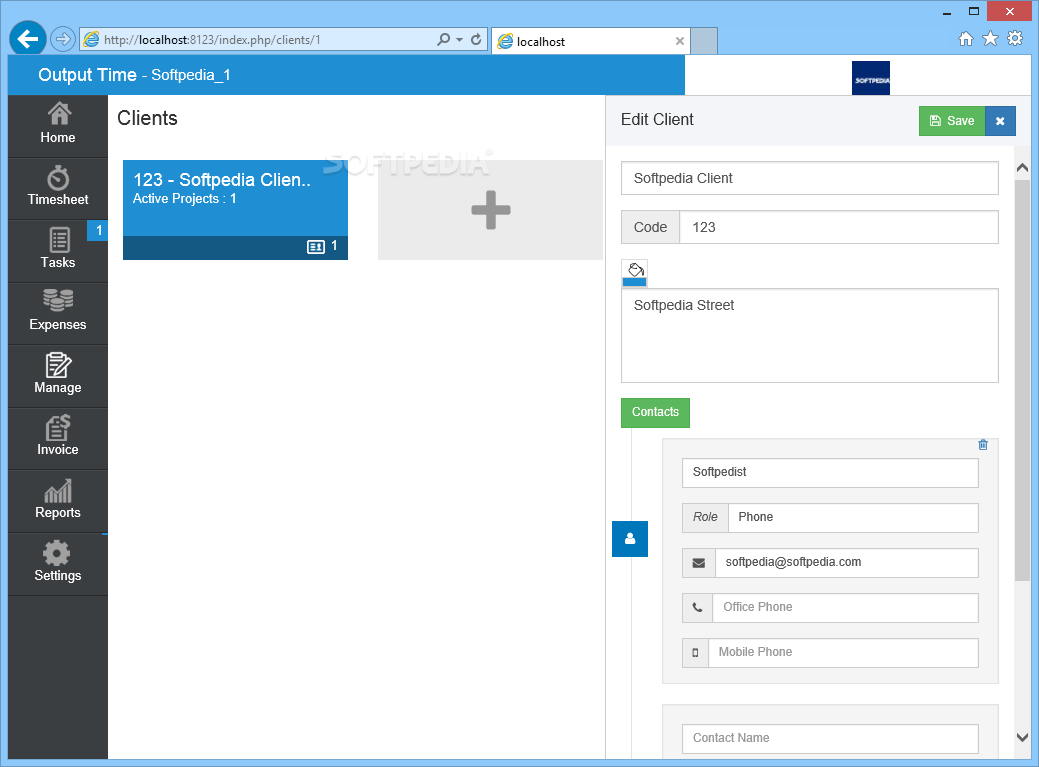Click Active Projects : 1 text

184,199
